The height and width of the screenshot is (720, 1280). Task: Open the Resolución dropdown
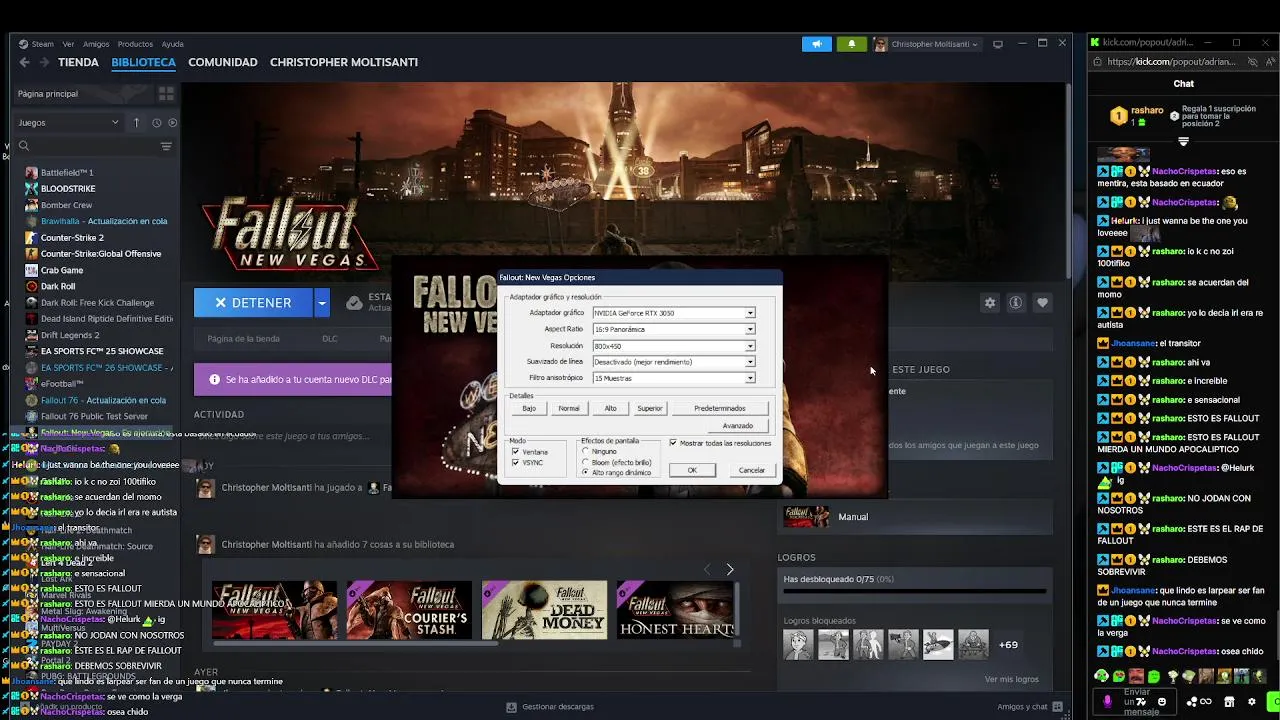[x=750, y=346]
